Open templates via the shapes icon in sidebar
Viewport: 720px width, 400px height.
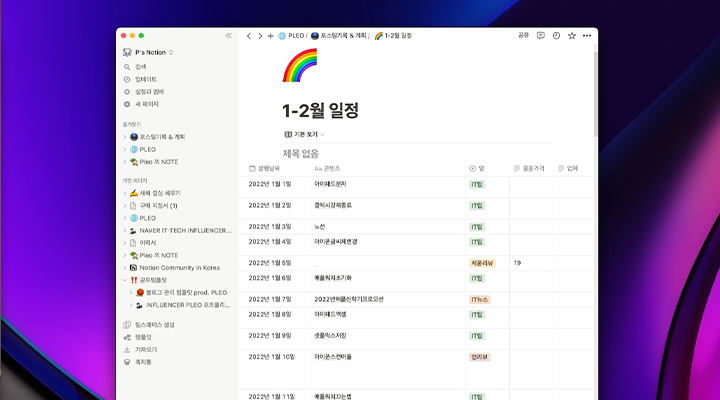click(127, 337)
